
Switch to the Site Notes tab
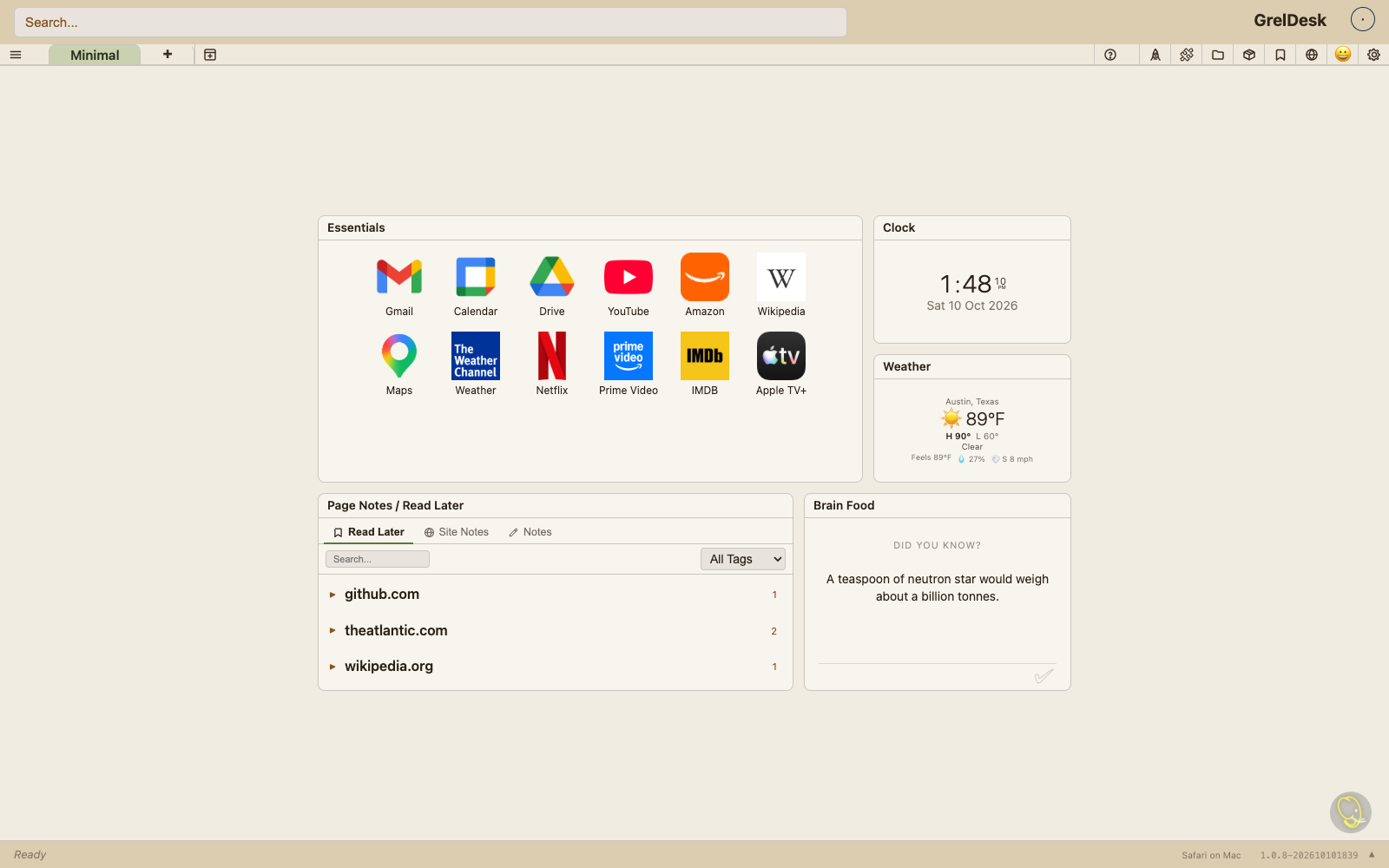tap(457, 532)
